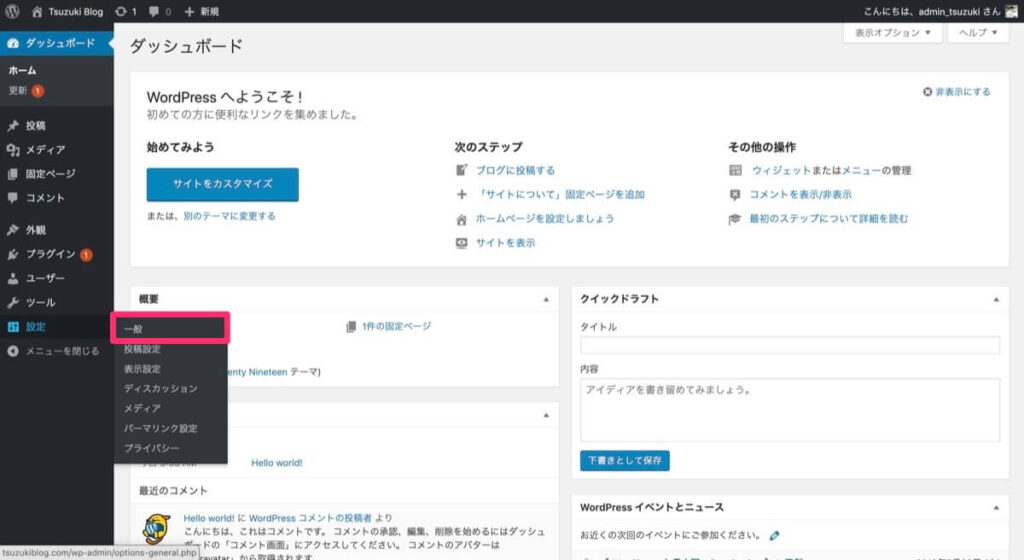Open comments bubble in admin bar
Screen dimensions: 1024x560
pyautogui.click(x=154, y=11)
